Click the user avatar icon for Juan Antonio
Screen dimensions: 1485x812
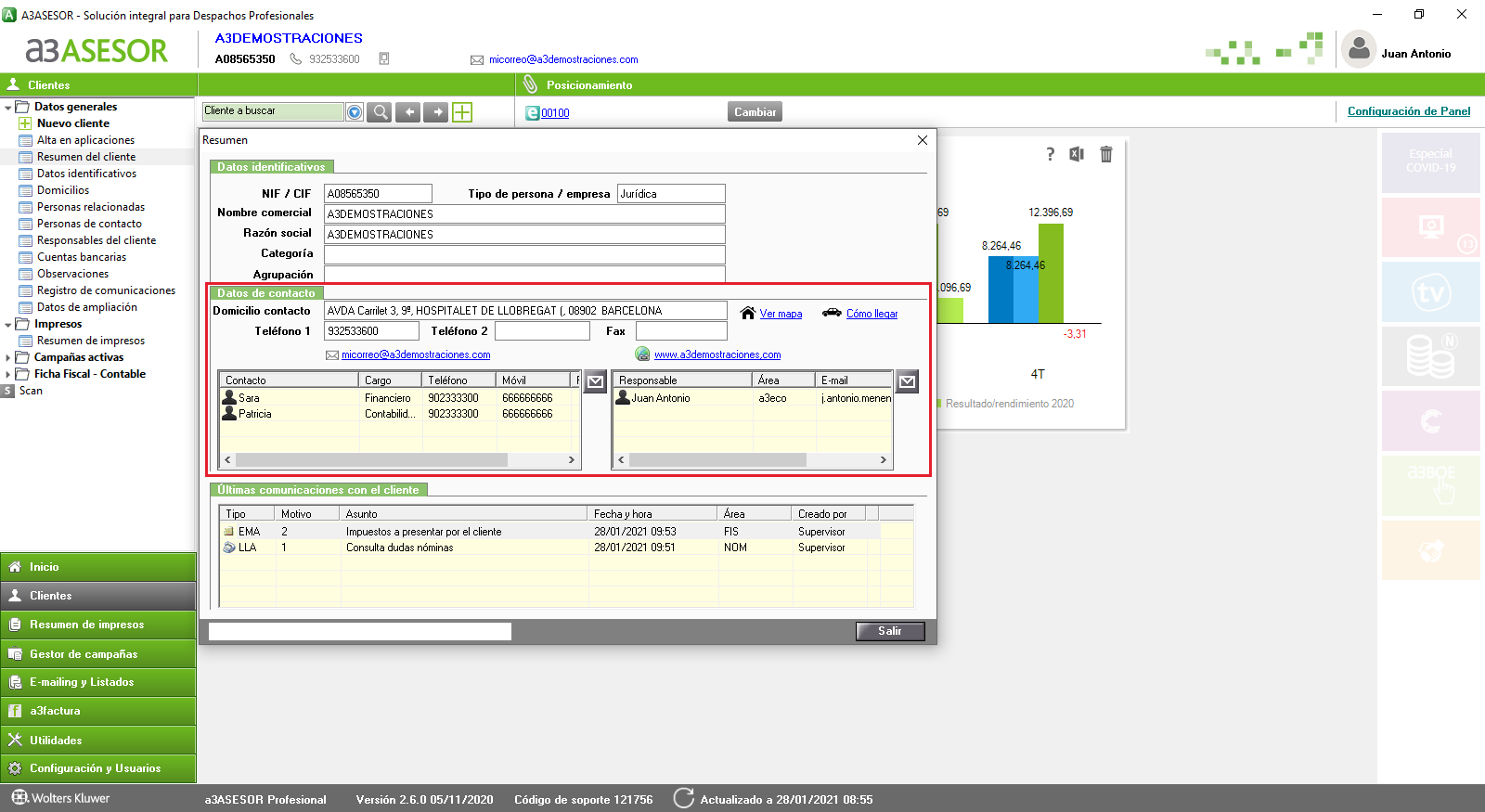[1359, 49]
